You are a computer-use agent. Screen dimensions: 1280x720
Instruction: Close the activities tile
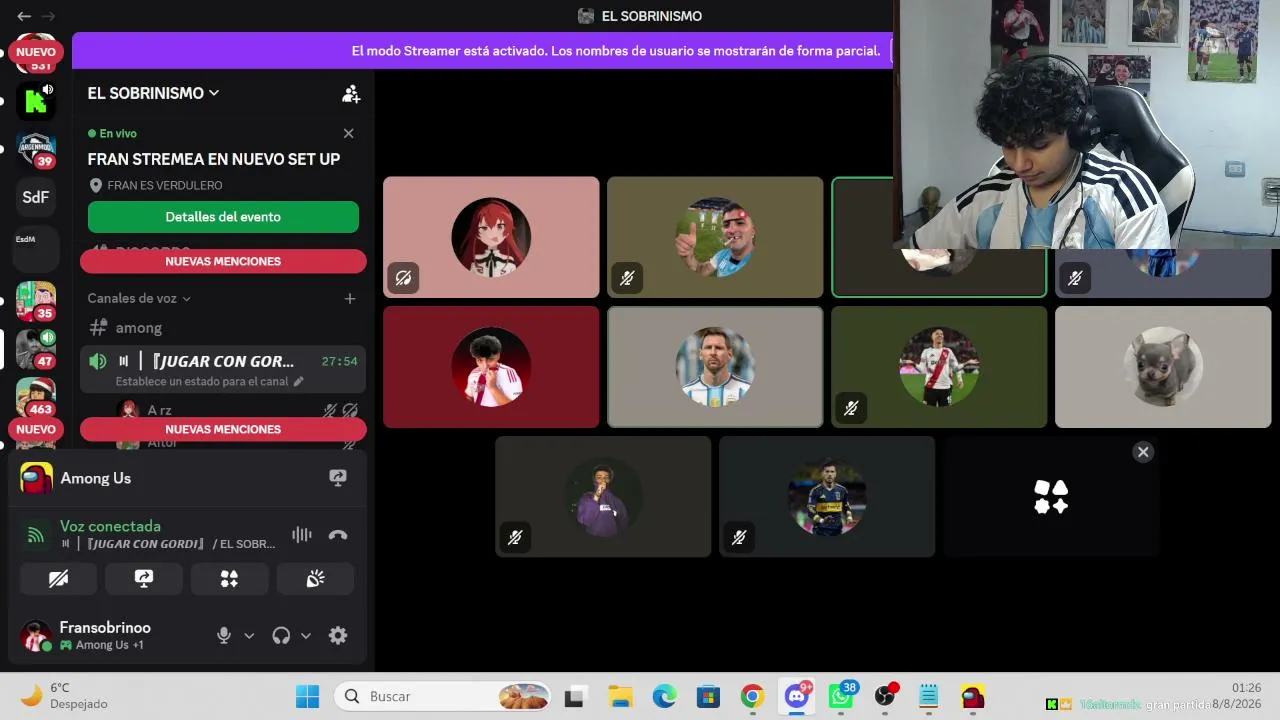[x=1143, y=452]
